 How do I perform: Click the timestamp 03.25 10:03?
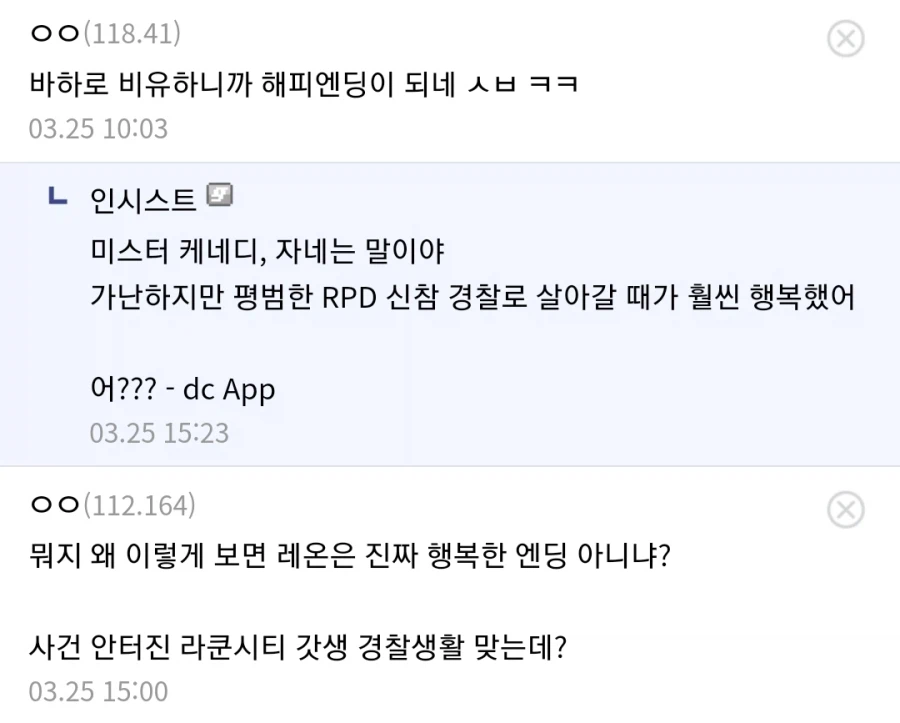pyautogui.click(x=98, y=127)
